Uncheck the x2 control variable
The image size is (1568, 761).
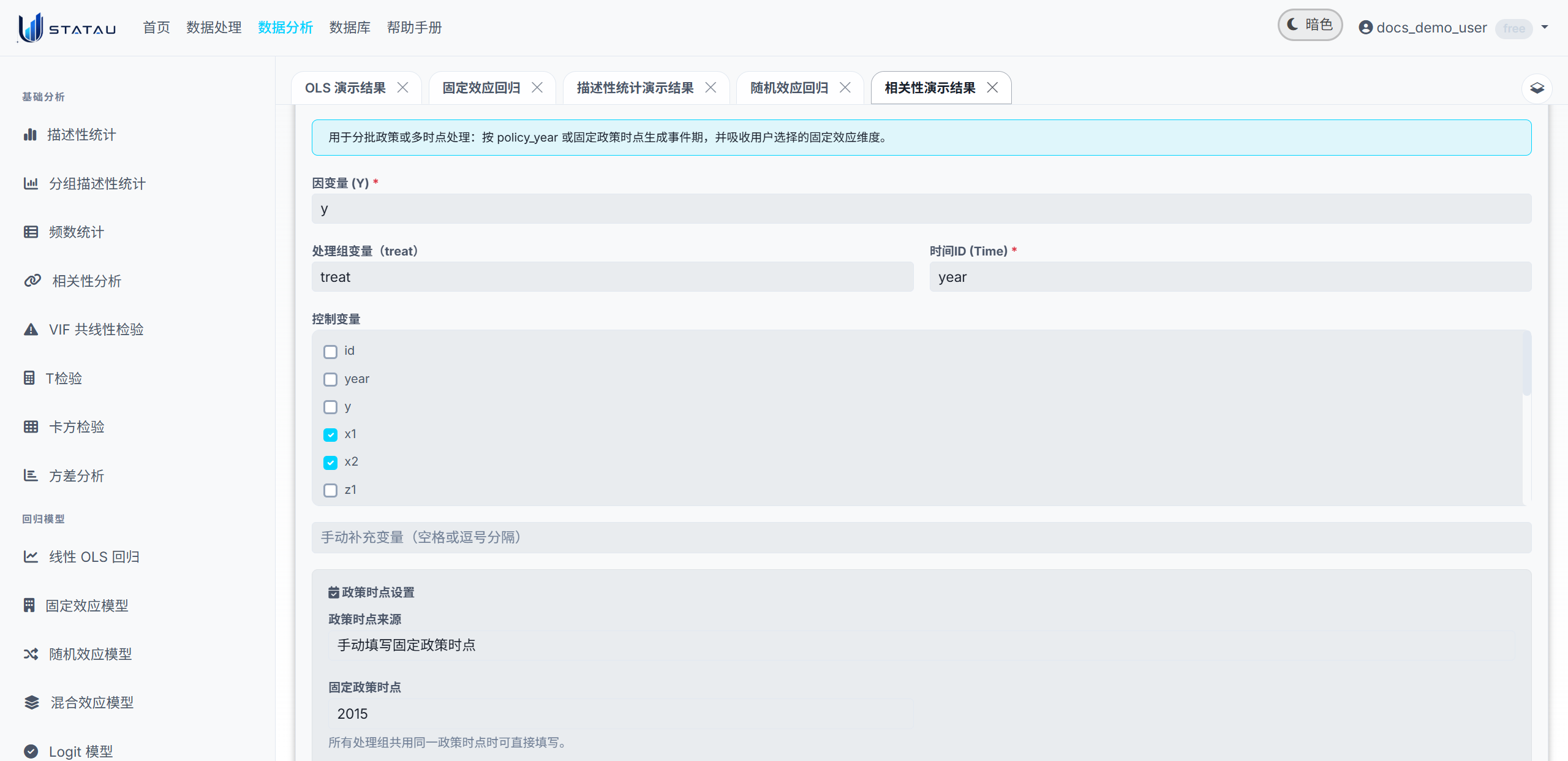coord(331,462)
